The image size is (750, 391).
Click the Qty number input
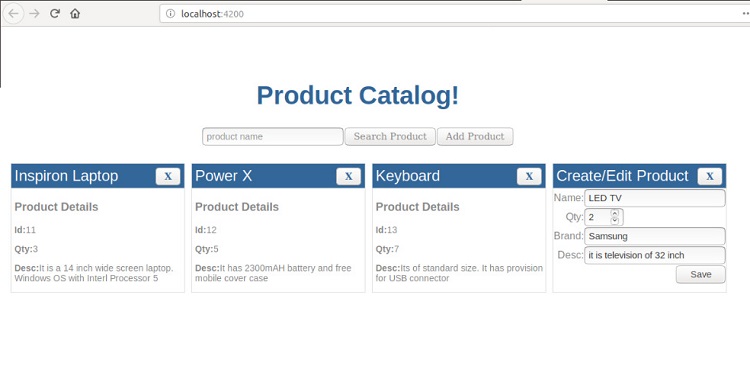coord(604,217)
